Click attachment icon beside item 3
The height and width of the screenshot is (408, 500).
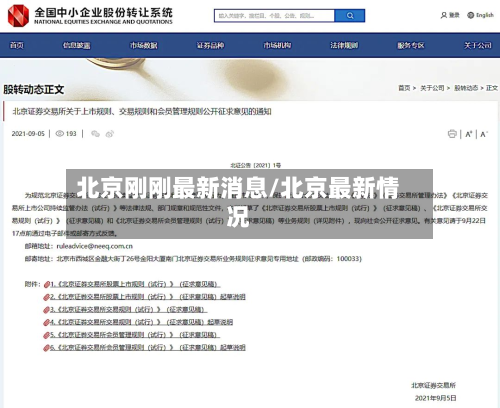(47, 310)
